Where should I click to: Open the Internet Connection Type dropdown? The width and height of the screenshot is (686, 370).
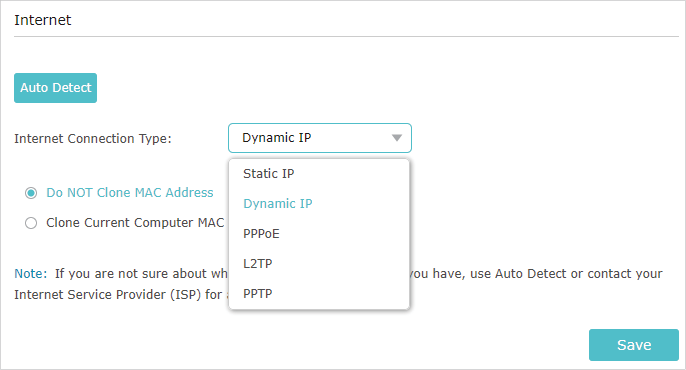tap(320, 138)
